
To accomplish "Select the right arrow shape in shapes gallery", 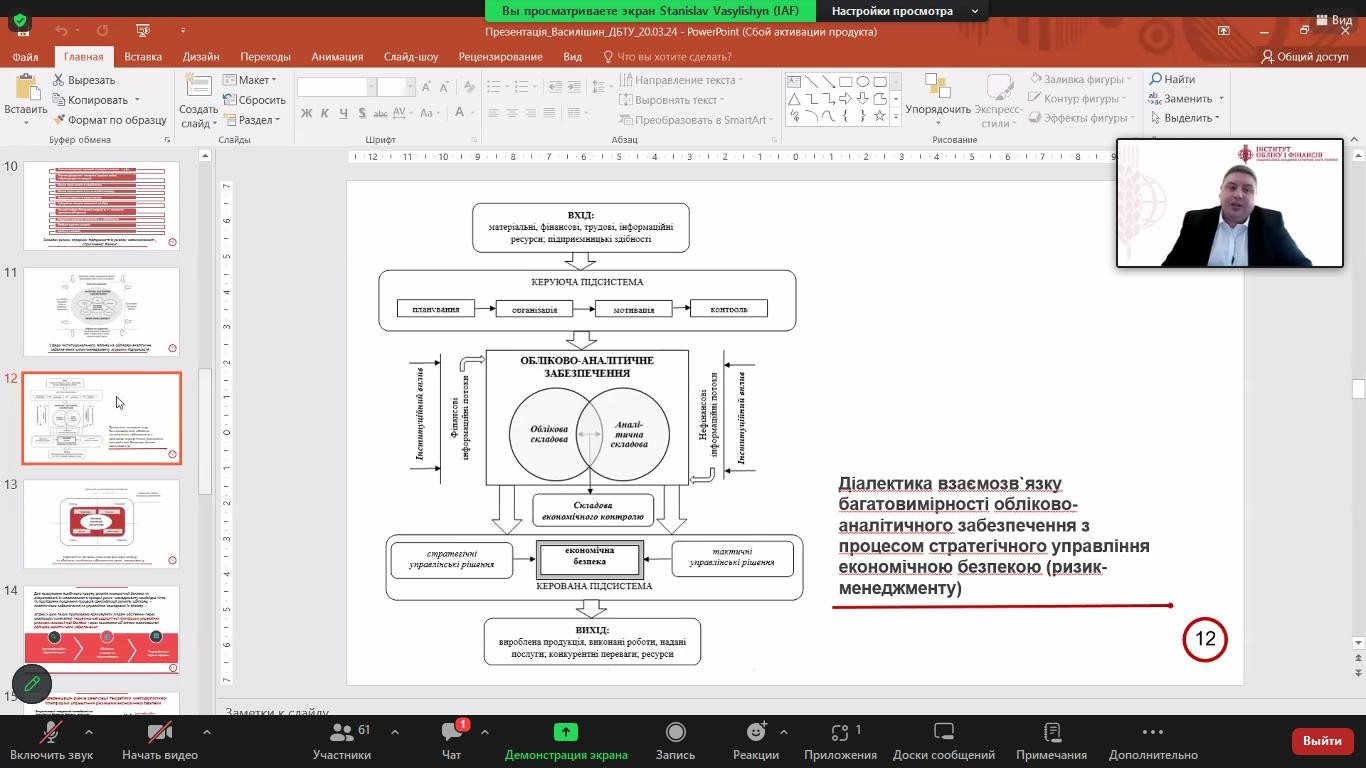I will point(845,98).
